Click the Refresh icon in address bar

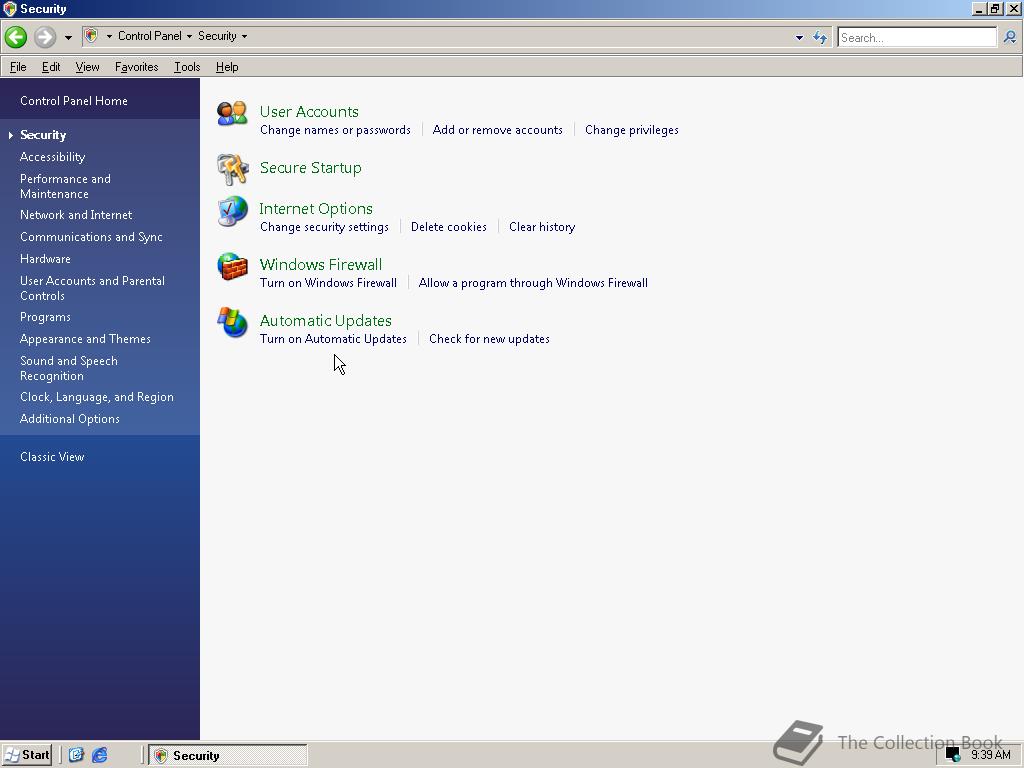820,37
